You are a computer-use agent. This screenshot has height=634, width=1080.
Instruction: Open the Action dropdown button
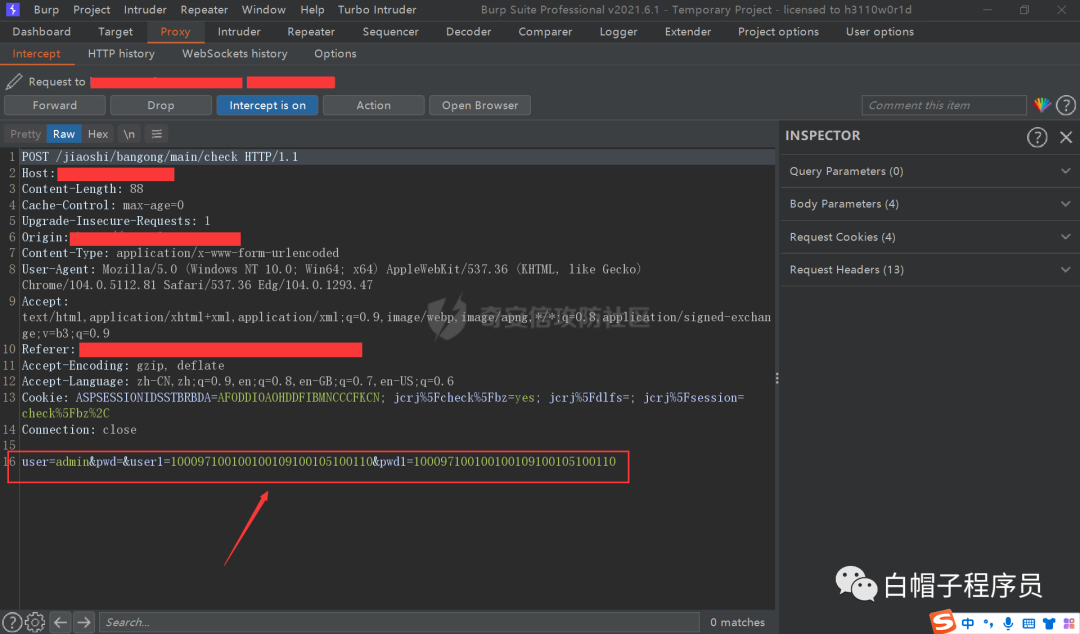point(373,105)
